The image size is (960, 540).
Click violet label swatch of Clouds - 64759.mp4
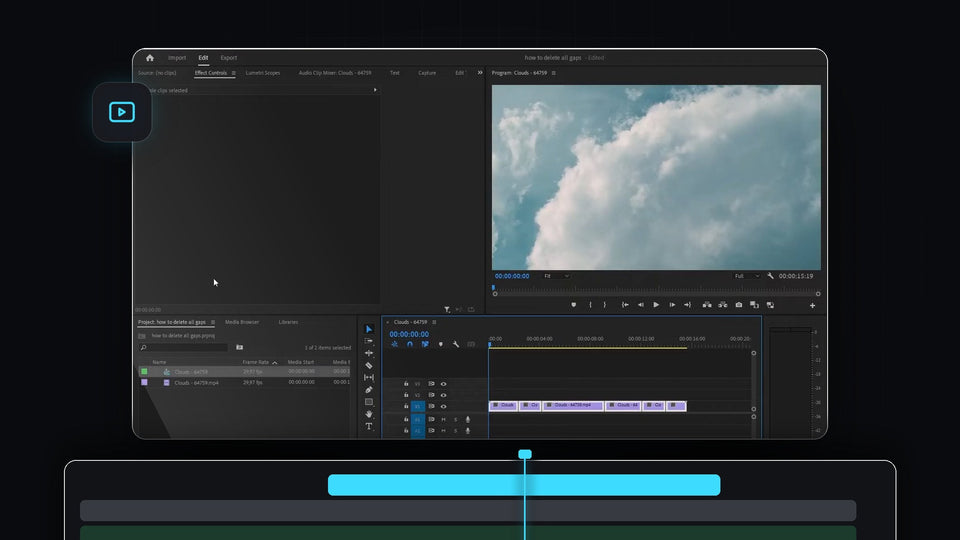(x=144, y=382)
